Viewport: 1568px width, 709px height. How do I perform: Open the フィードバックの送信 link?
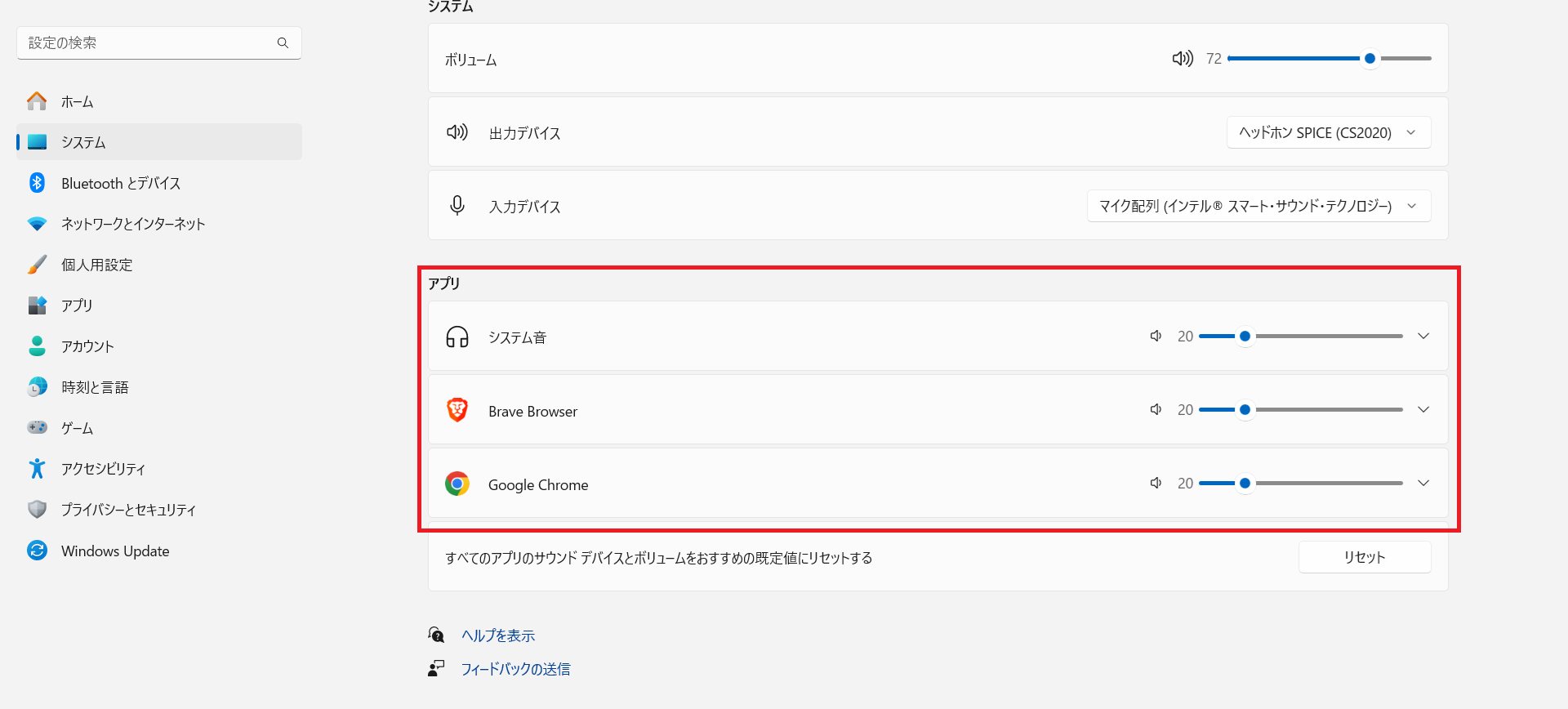pos(516,669)
